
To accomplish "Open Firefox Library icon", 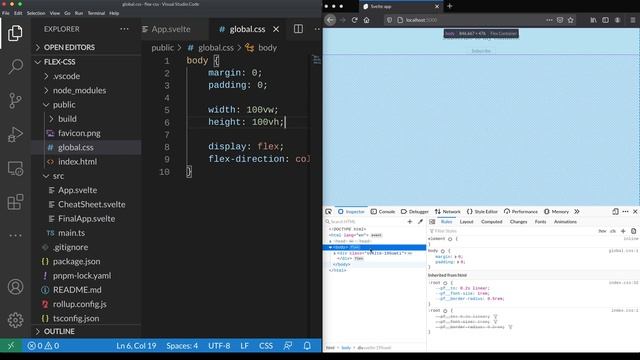I will coord(593,20).
